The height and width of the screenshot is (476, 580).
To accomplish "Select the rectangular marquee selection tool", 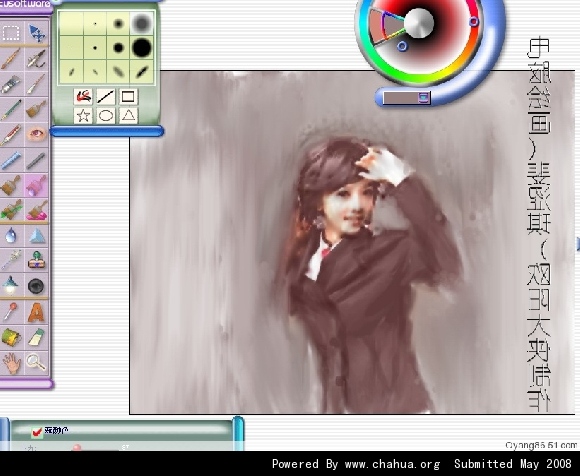I will [x=11, y=33].
